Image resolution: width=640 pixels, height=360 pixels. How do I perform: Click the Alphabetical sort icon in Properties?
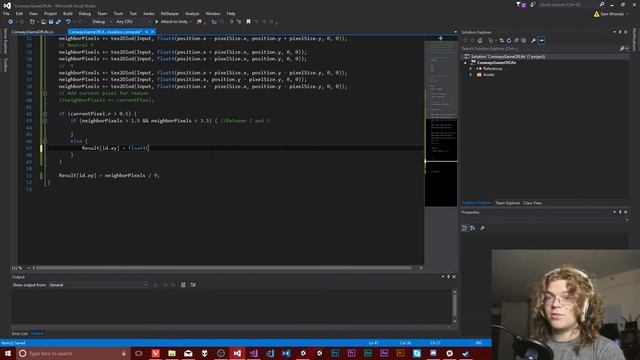(473, 228)
